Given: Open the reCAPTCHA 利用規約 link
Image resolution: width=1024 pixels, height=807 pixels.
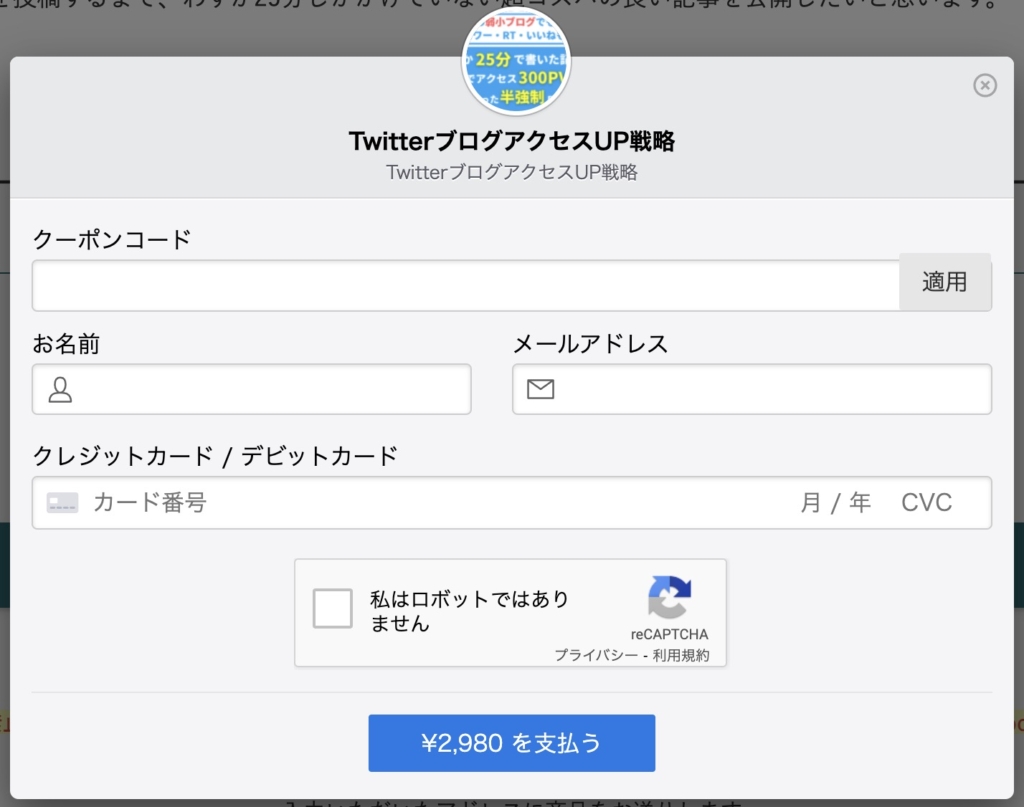Looking at the screenshot, I should tap(680, 655).
